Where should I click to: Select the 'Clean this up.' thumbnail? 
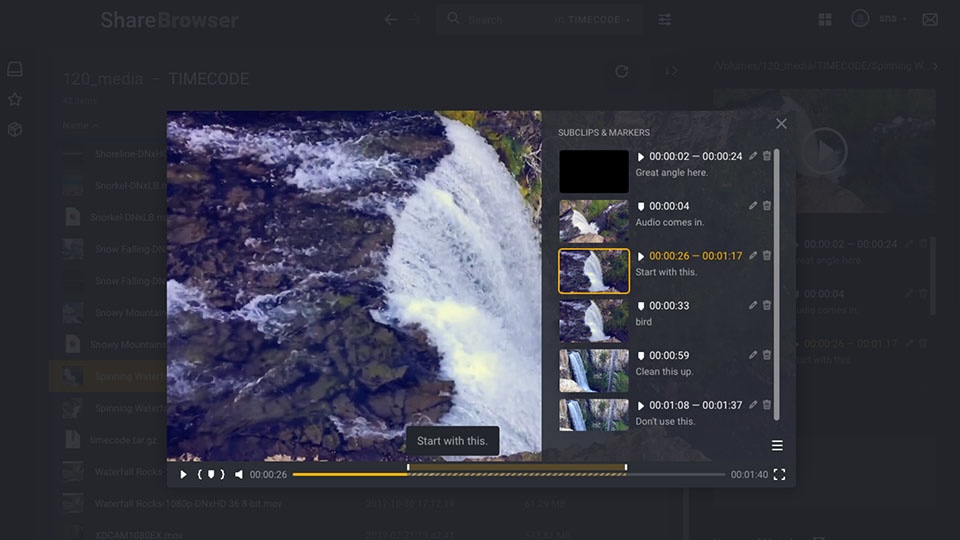coord(594,370)
